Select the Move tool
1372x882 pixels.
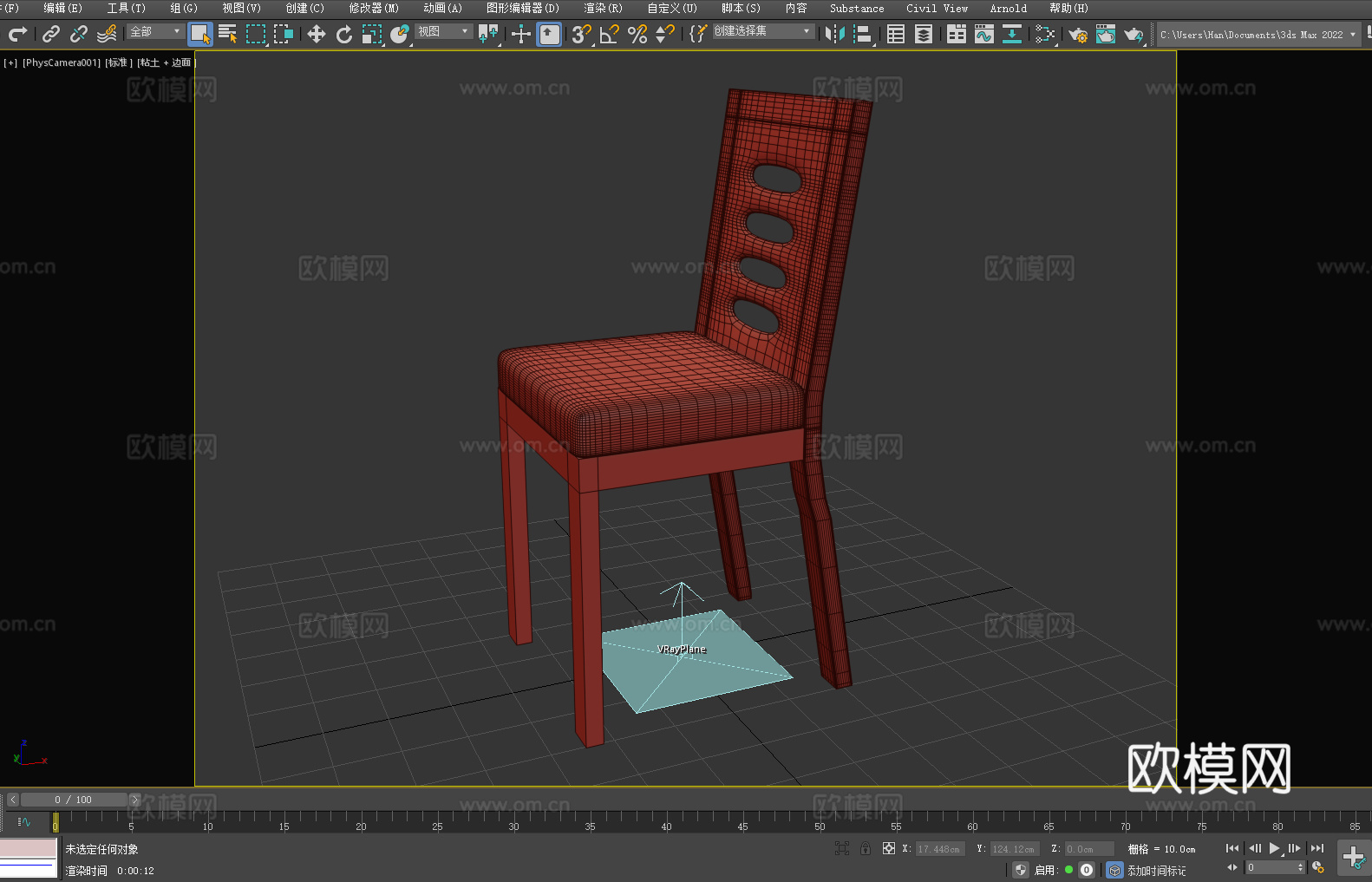pos(317,34)
